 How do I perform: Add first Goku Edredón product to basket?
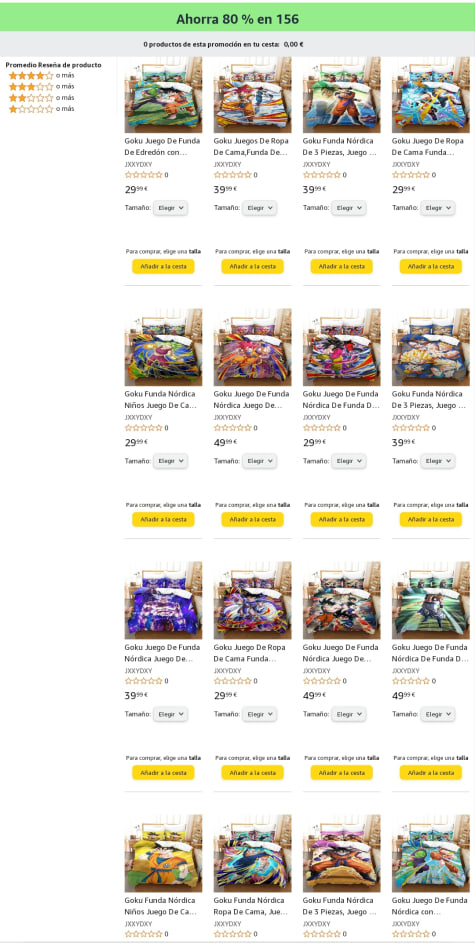point(163,266)
